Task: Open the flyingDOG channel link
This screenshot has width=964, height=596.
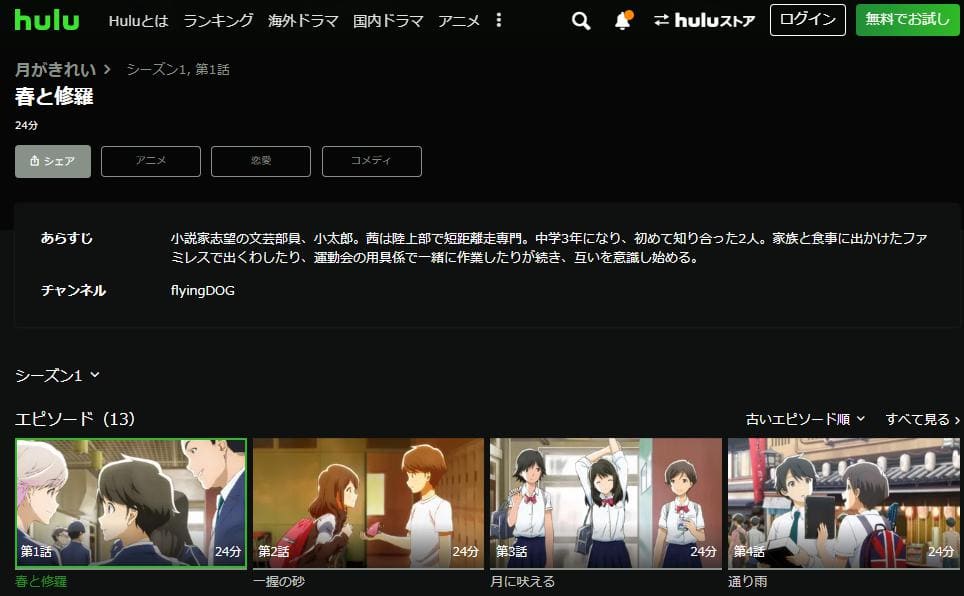Action: [203, 290]
